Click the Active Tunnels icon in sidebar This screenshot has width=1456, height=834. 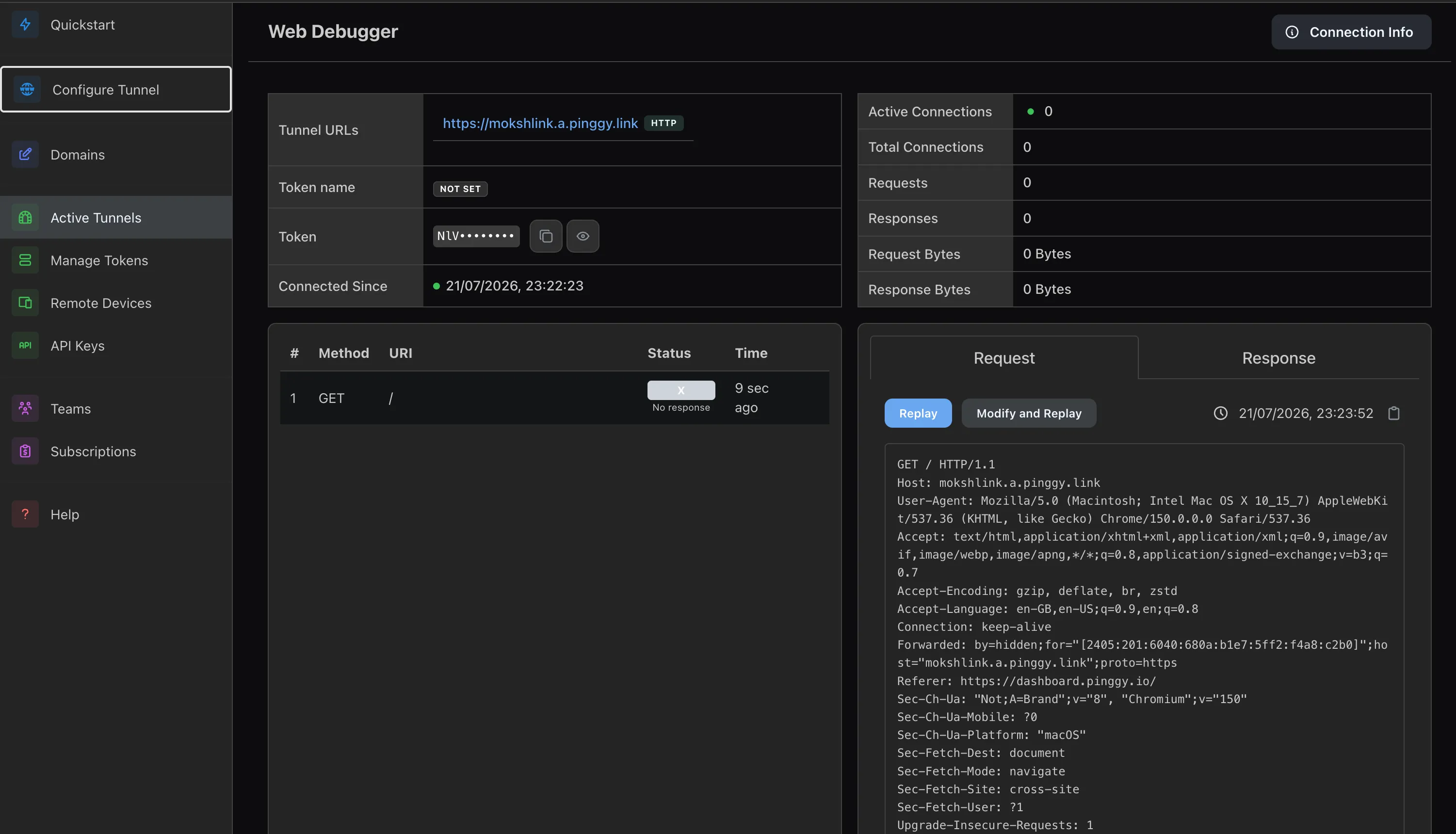pos(25,217)
